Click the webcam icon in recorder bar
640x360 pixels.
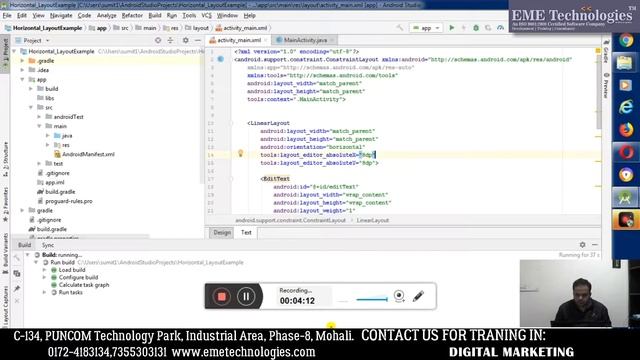point(399,296)
